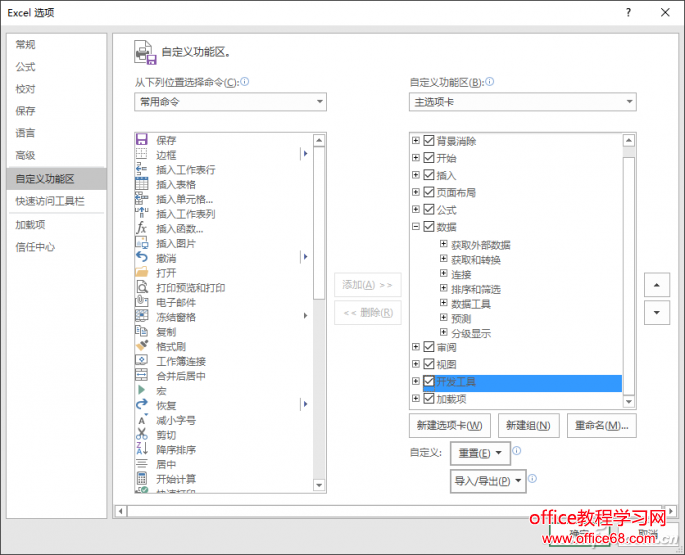Click the 宏 macro play icon
This screenshot has height=555, width=685.
point(142,390)
